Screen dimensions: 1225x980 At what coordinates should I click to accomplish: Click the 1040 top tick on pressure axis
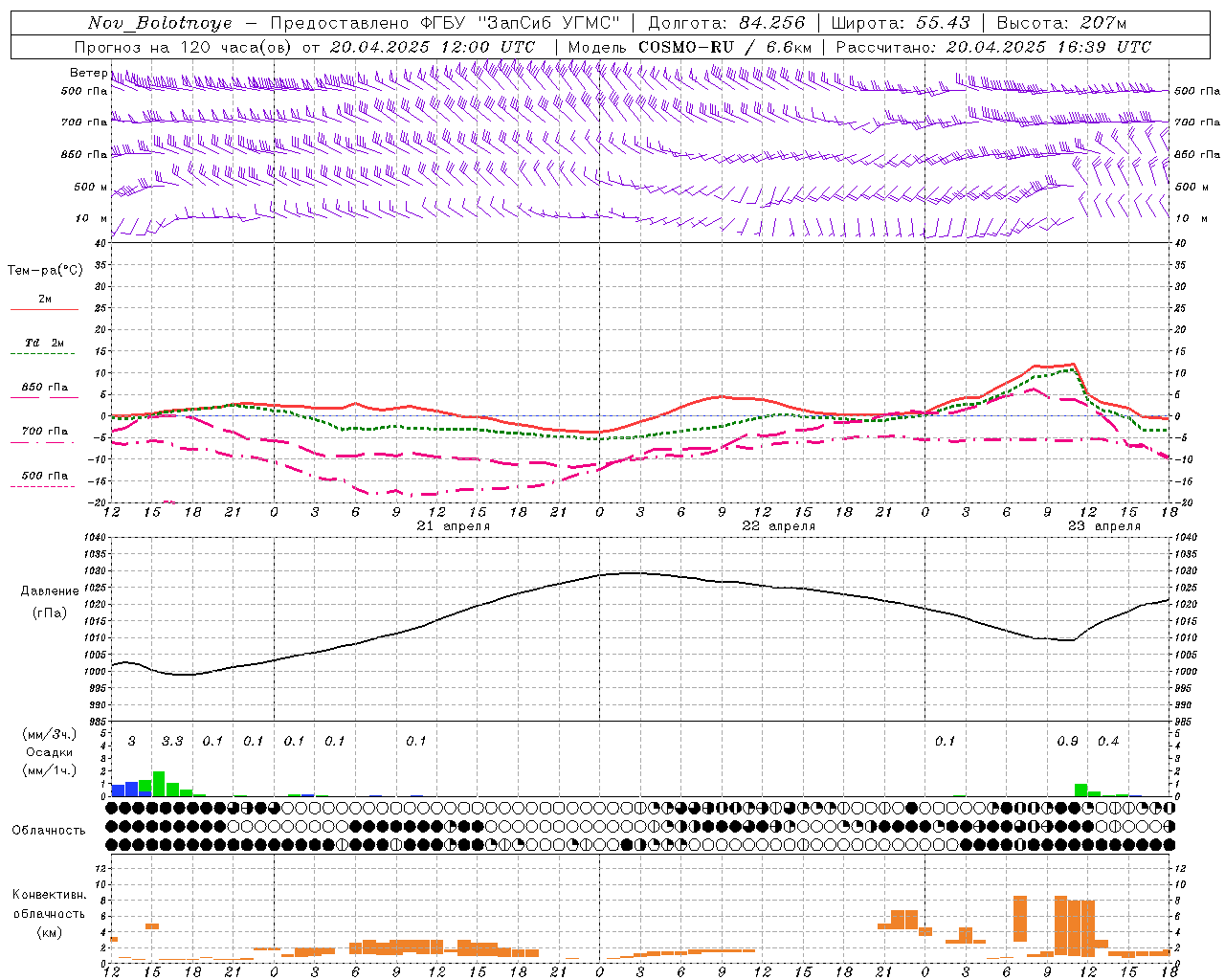point(94,538)
